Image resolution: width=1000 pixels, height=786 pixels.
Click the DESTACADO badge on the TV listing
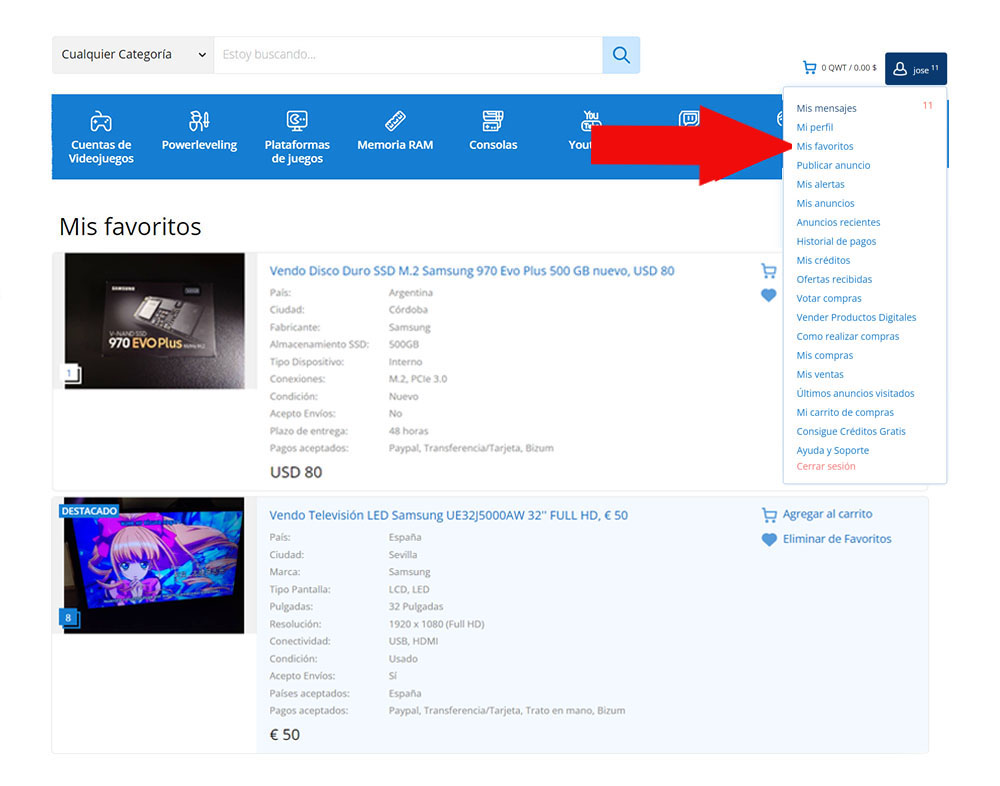click(89, 511)
